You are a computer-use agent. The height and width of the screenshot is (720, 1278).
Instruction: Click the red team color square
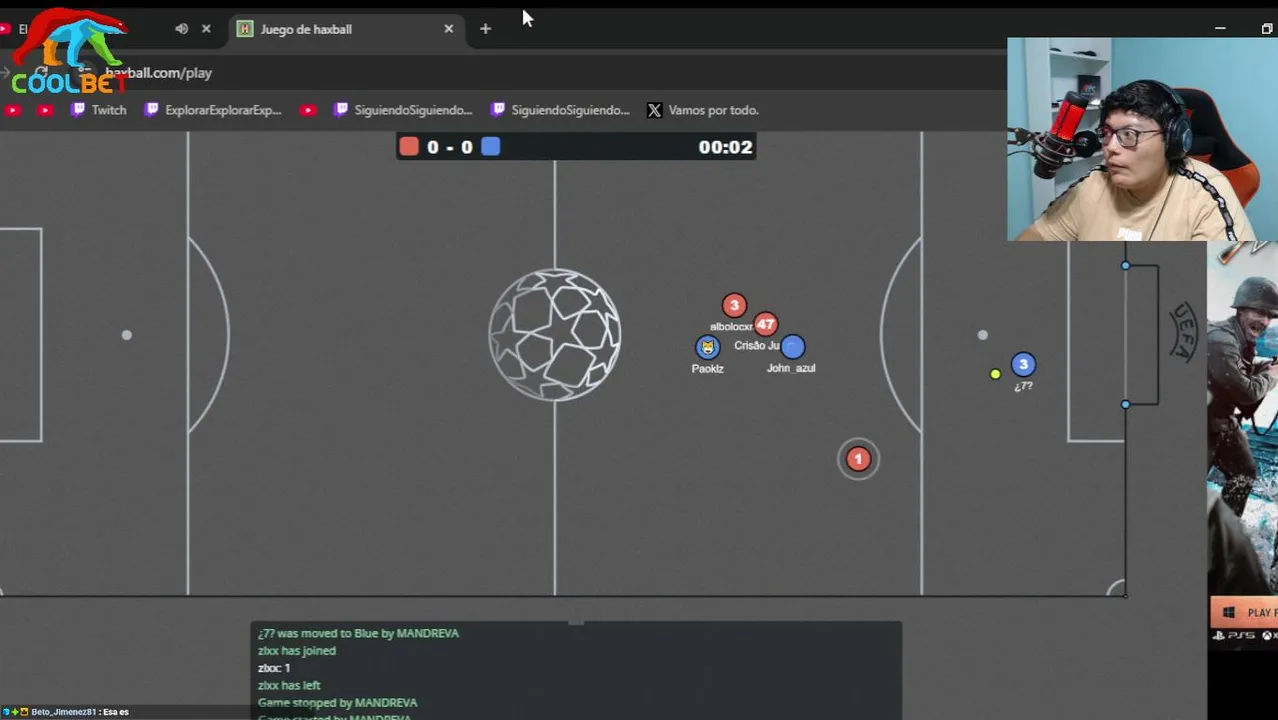coord(409,147)
